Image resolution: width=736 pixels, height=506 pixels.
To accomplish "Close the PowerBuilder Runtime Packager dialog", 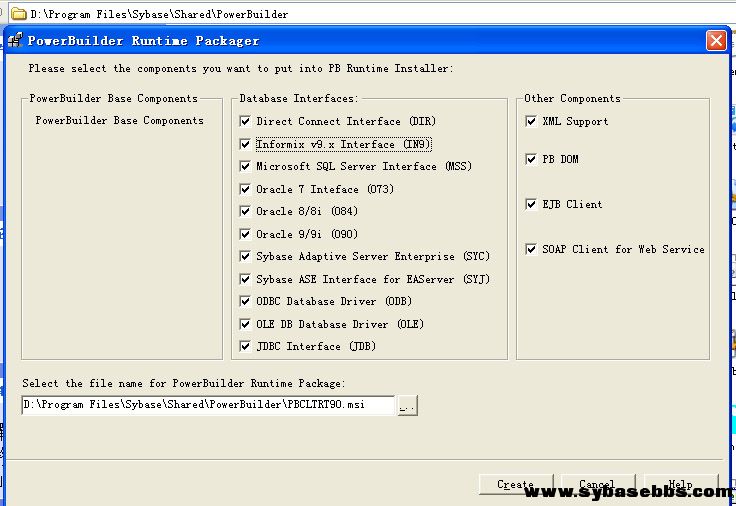I will click(716, 41).
